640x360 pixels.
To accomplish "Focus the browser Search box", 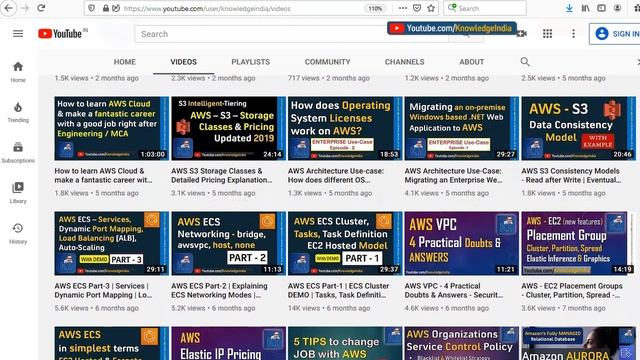I will coord(485,8).
